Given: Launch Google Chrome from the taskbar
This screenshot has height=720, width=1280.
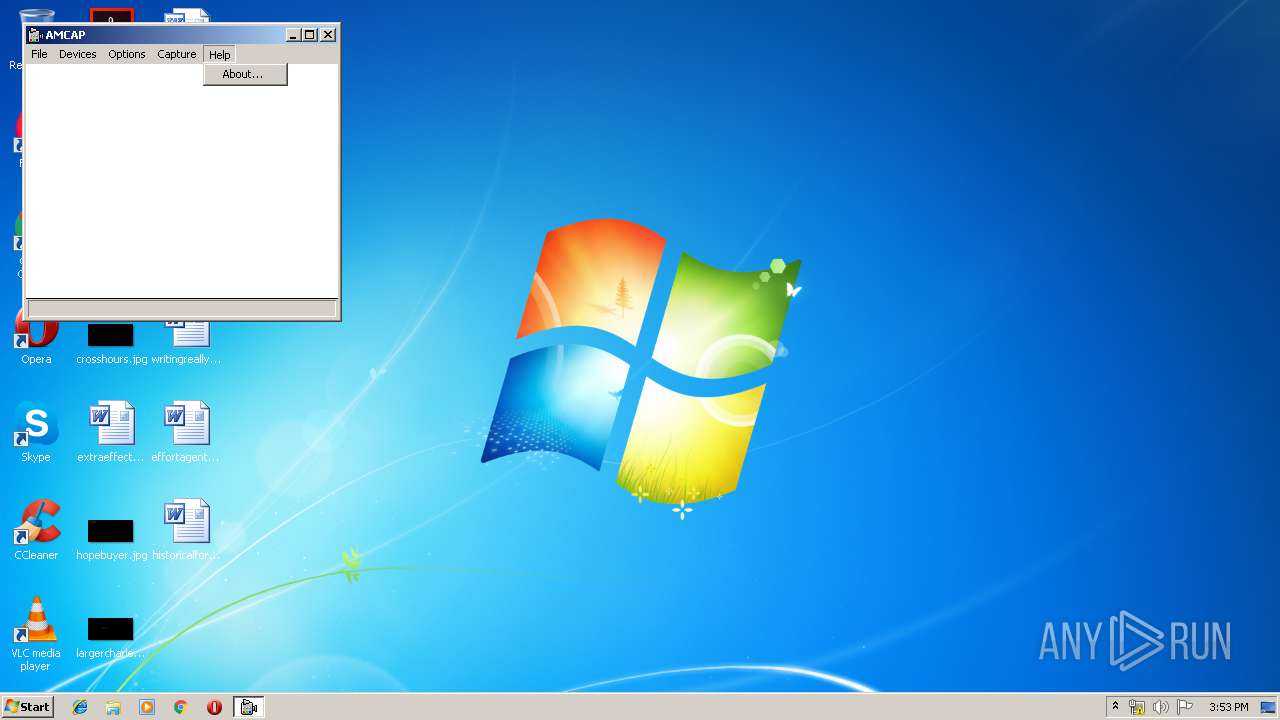Looking at the screenshot, I should [x=181, y=707].
